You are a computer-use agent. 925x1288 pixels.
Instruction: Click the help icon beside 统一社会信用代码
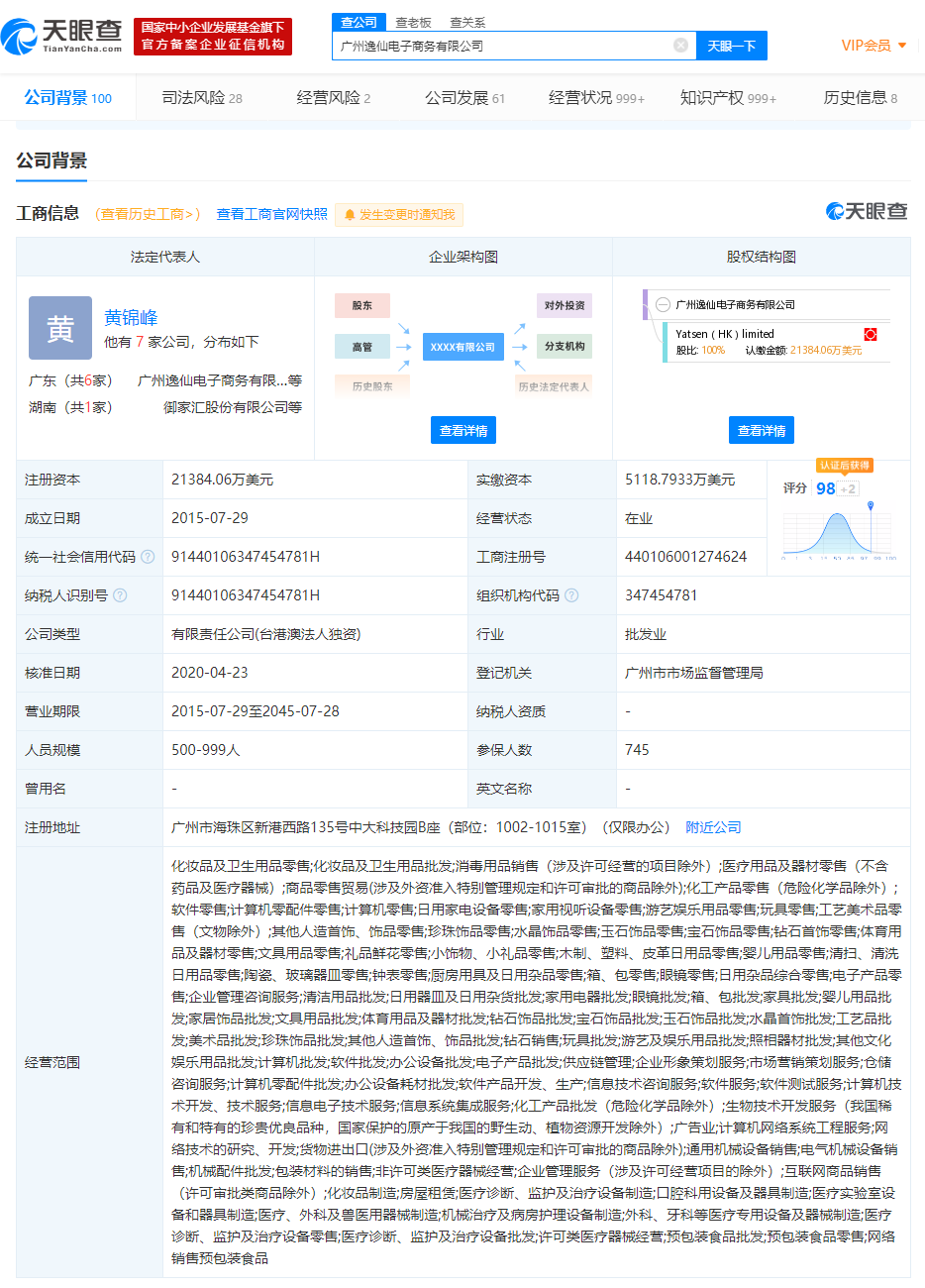(x=148, y=557)
